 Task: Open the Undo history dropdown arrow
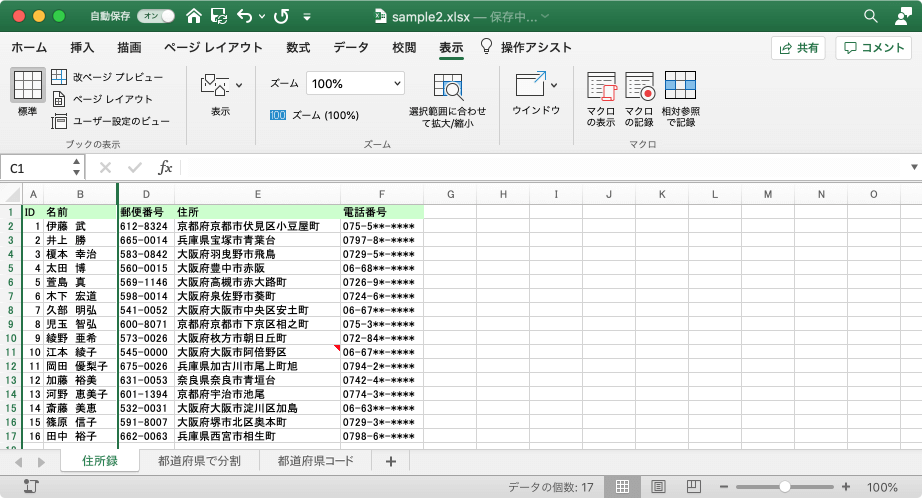click(262, 16)
